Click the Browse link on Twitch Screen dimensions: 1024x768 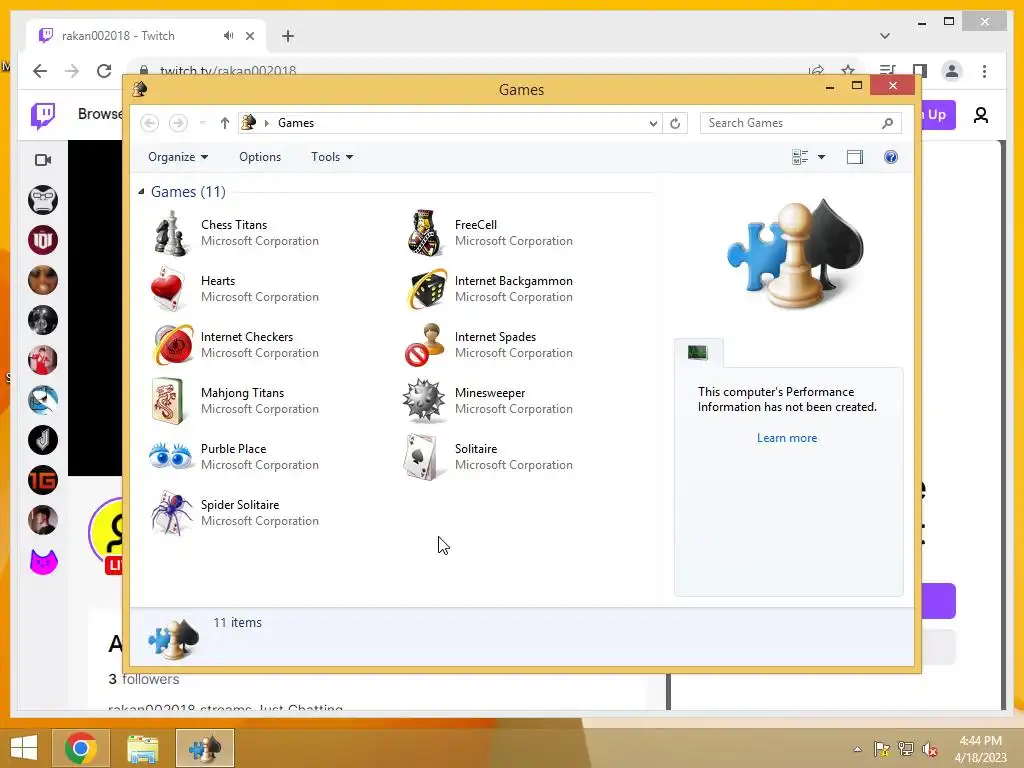tap(99, 114)
